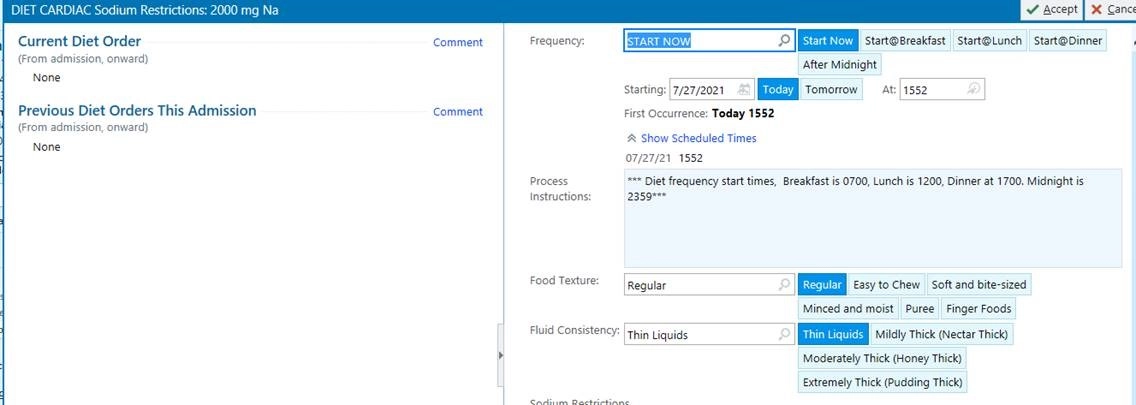This screenshot has width=1136, height=405.
Task: Collapse the Show Scheduled Times section
Action: tap(691, 138)
